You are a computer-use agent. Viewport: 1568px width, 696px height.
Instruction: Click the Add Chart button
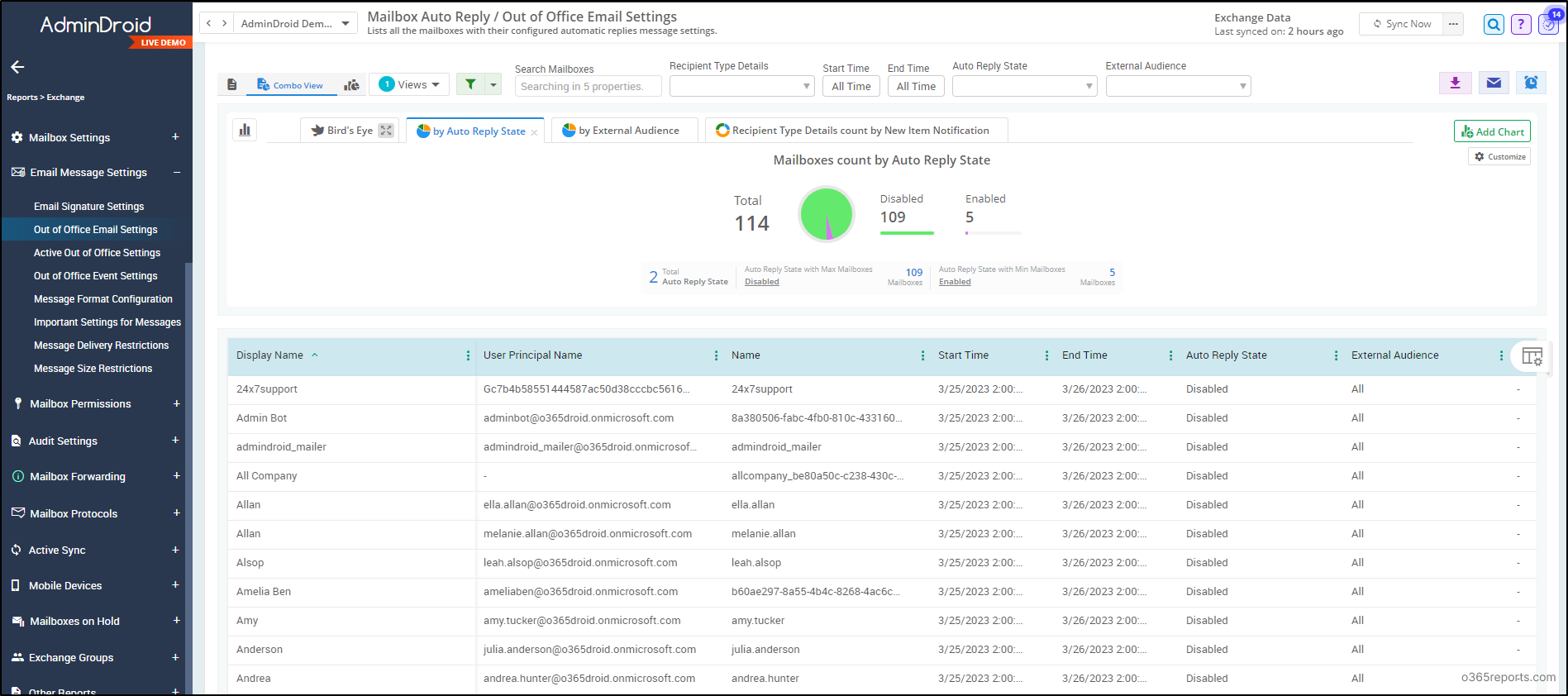(1492, 131)
